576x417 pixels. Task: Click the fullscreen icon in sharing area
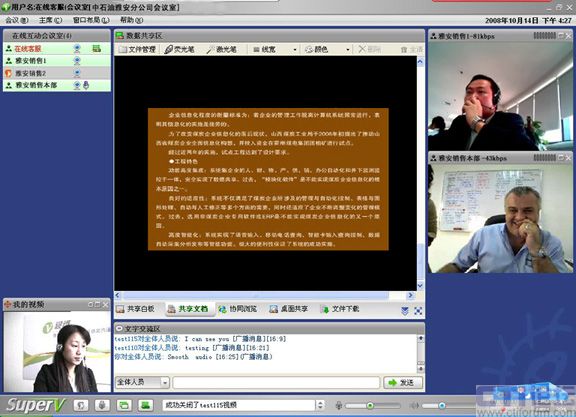click(x=418, y=311)
